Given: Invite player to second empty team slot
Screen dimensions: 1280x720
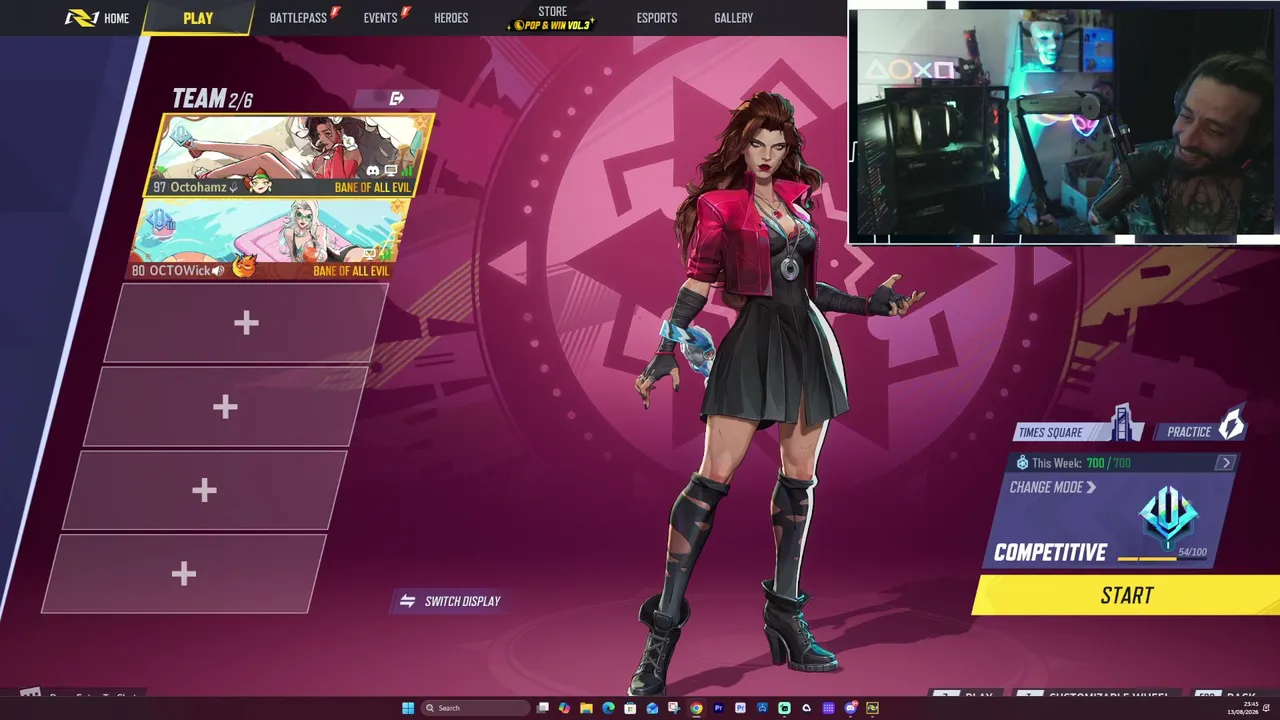Looking at the screenshot, I should [225, 406].
